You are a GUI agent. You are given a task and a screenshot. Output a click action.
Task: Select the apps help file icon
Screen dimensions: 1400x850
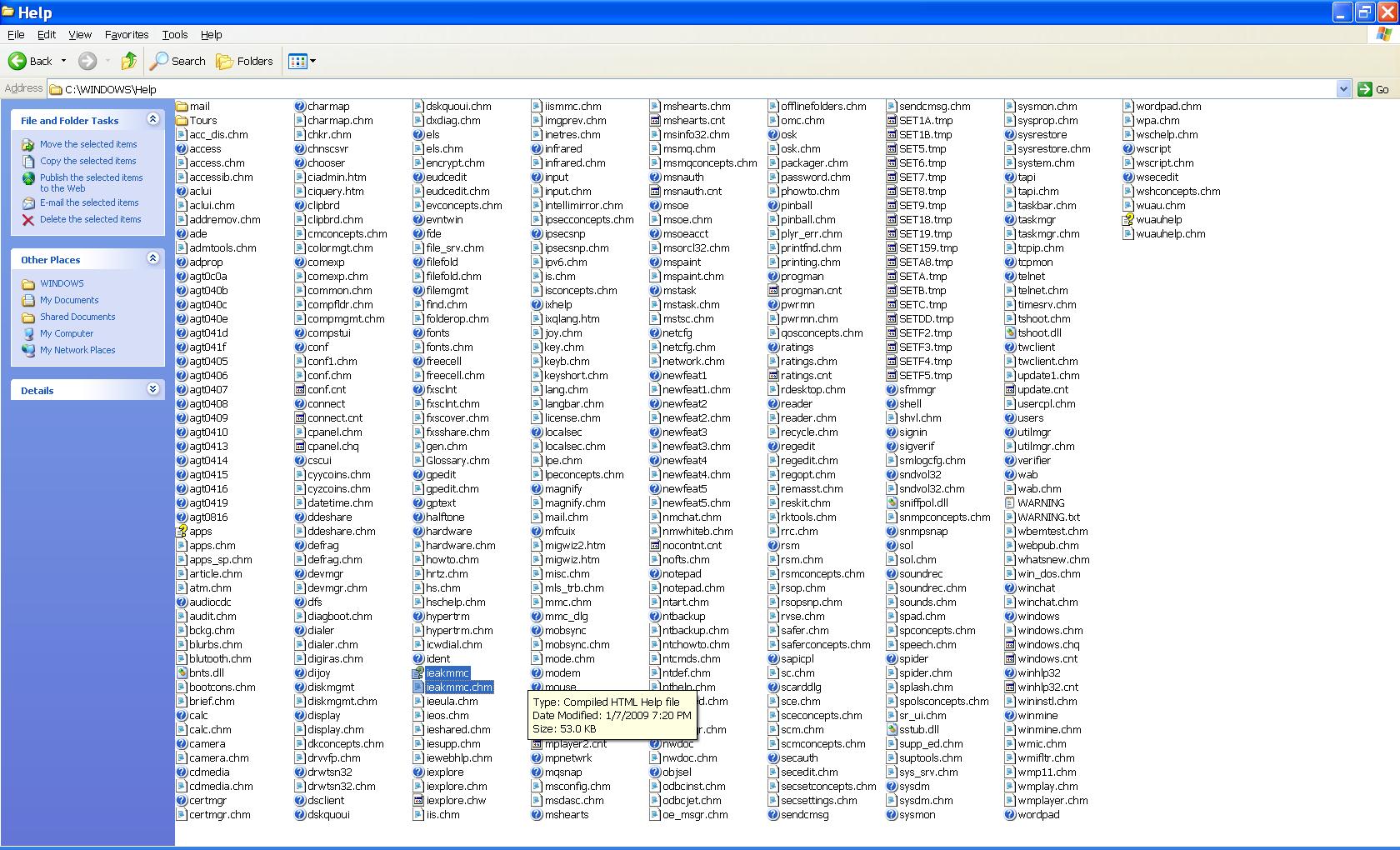click(x=182, y=531)
